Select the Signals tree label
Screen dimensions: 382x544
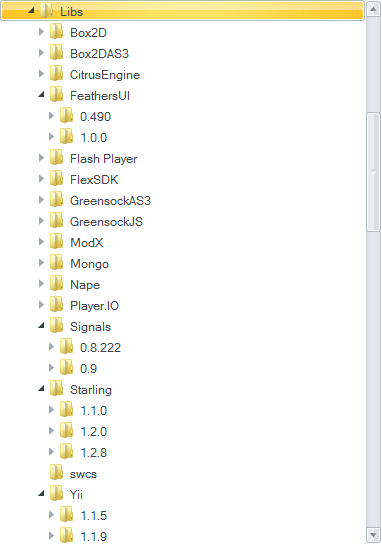(x=91, y=327)
